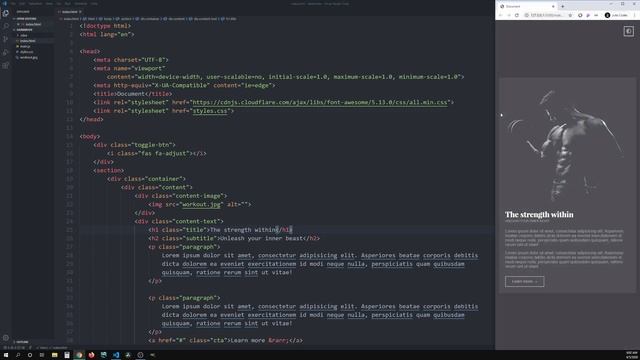Click the adjust toggle icon on the webpage

click(x=629, y=31)
